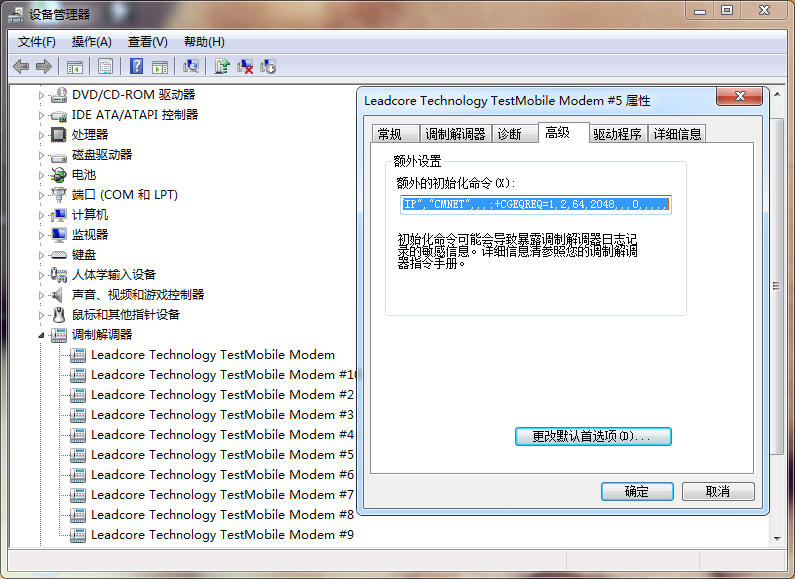
Task: Click the 人体学输入设备 icon
Action: point(59,275)
